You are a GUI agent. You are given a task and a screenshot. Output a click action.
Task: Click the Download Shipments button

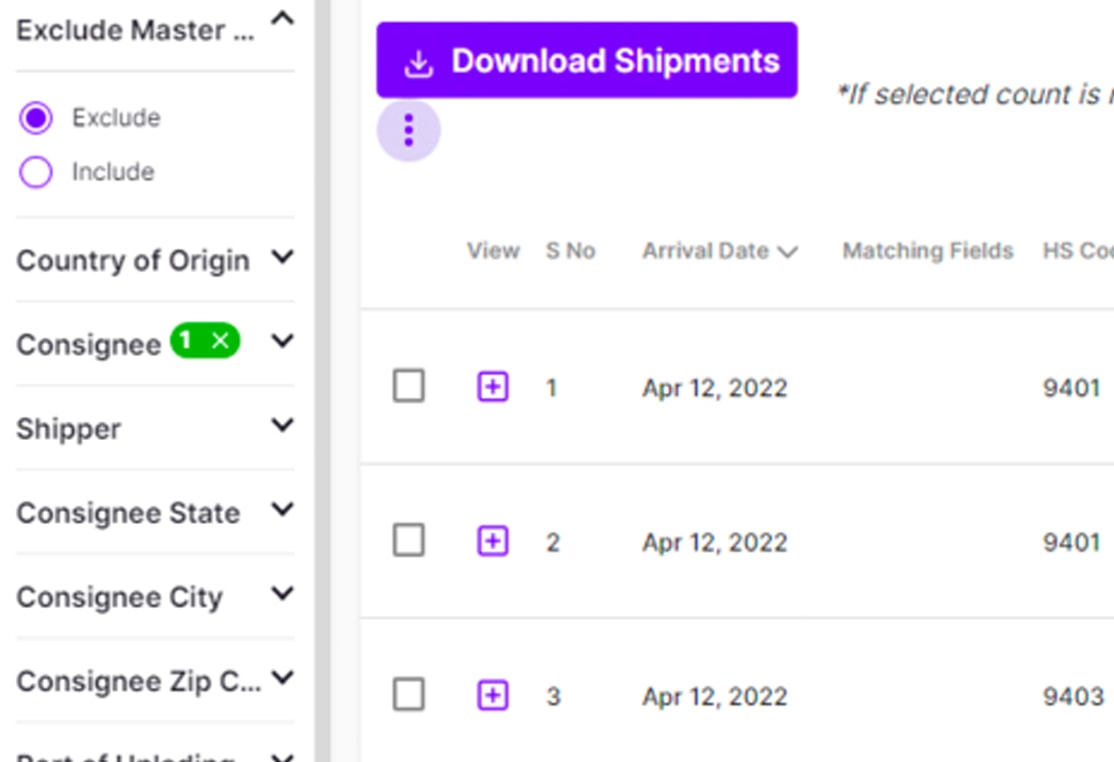[587, 61]
